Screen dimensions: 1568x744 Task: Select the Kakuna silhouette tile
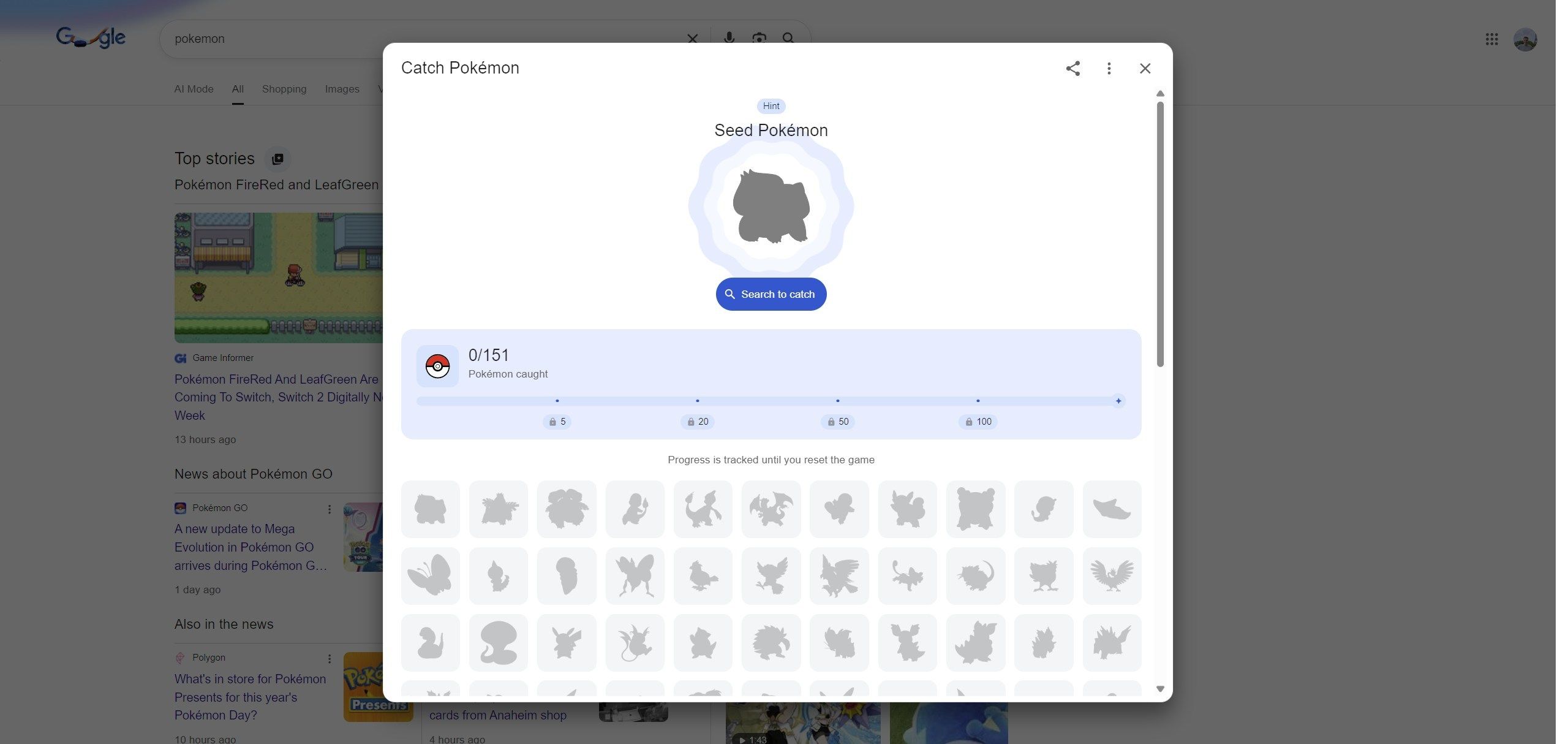(567, 576)
